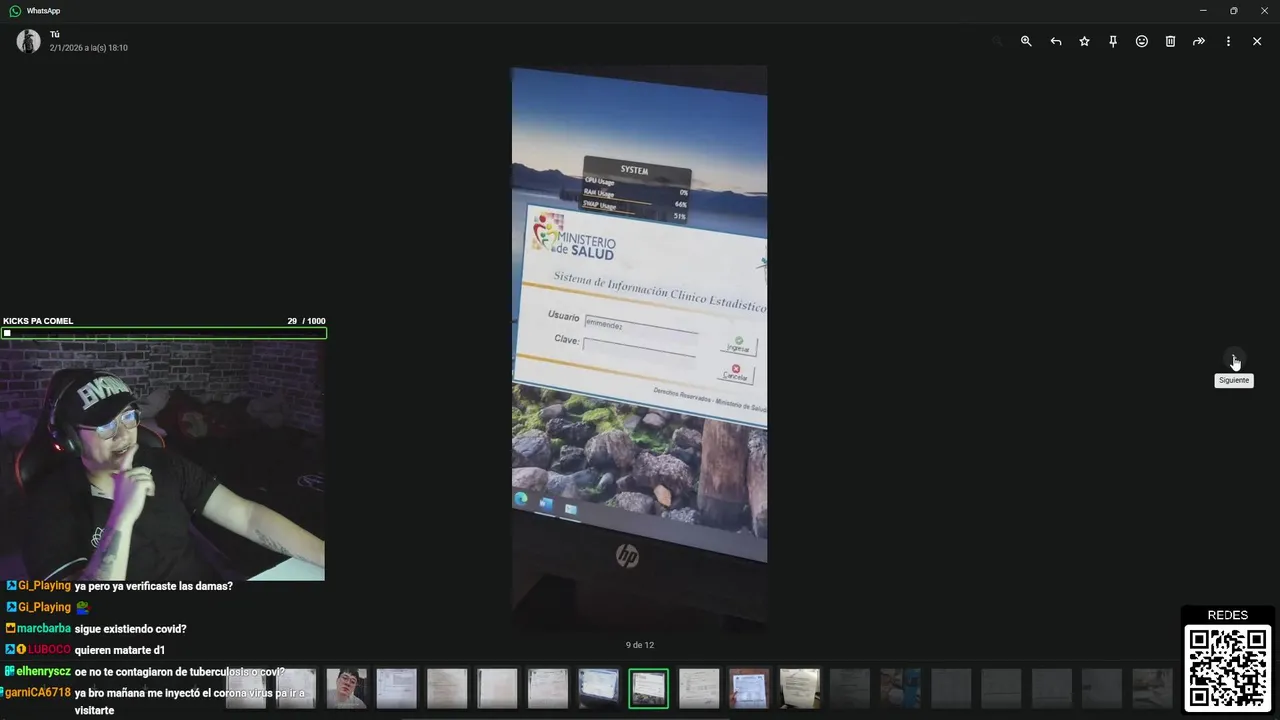
Task: Click the sender name "Tú"
Action: 55,34
